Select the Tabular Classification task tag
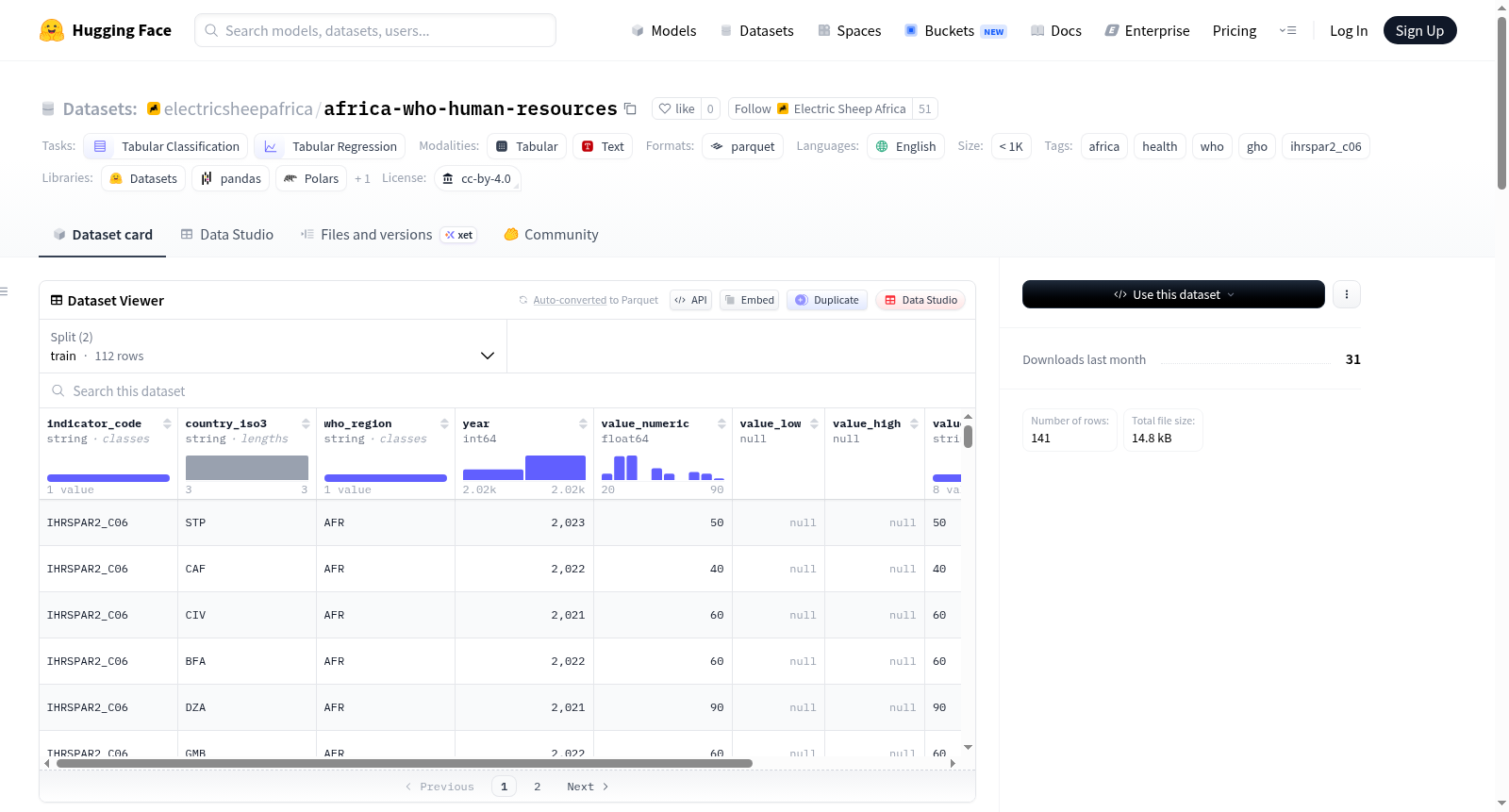 pos(166,146)
